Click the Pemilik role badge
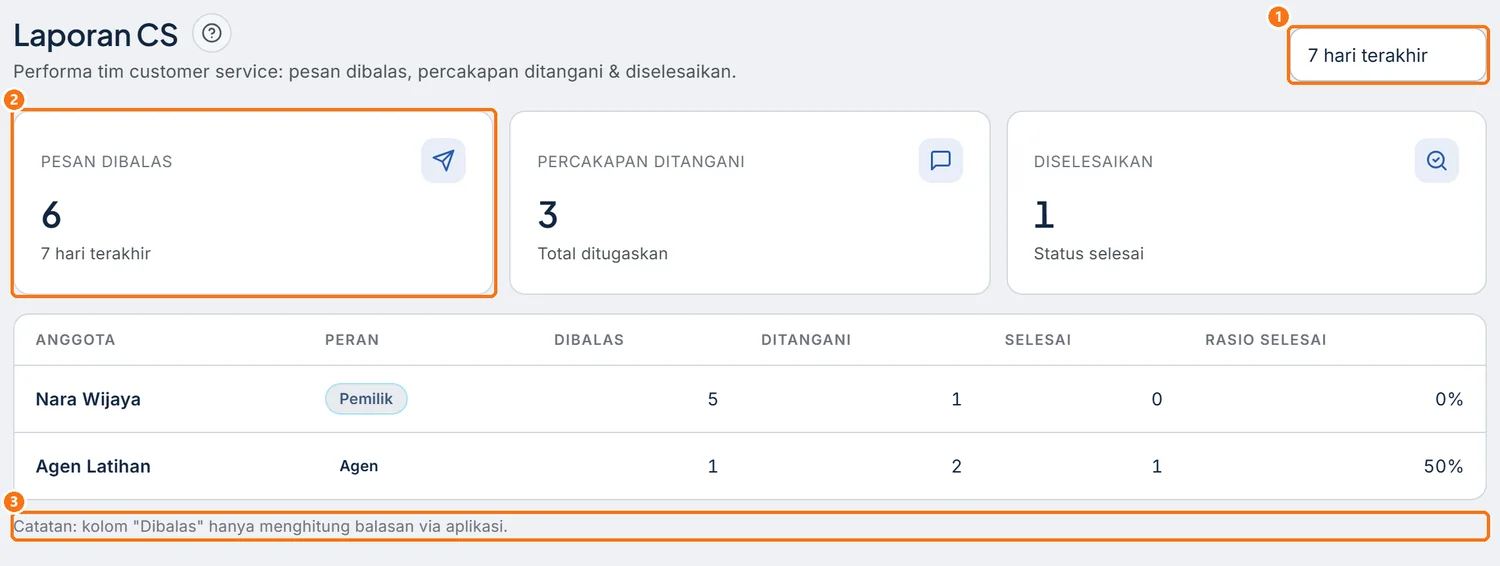 click(366, 399)
